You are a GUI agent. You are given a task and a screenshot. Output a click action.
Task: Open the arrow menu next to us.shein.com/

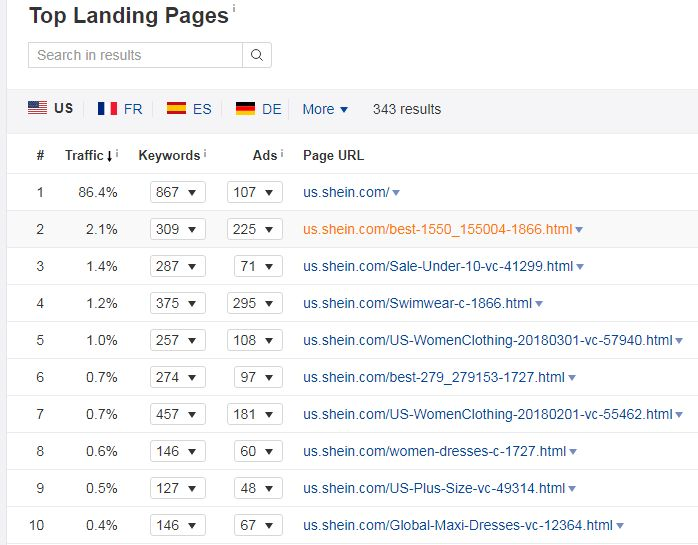[396, 193]
